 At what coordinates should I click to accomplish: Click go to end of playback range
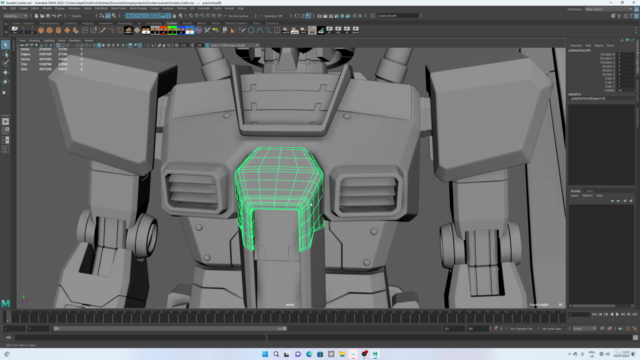point(634,314)
